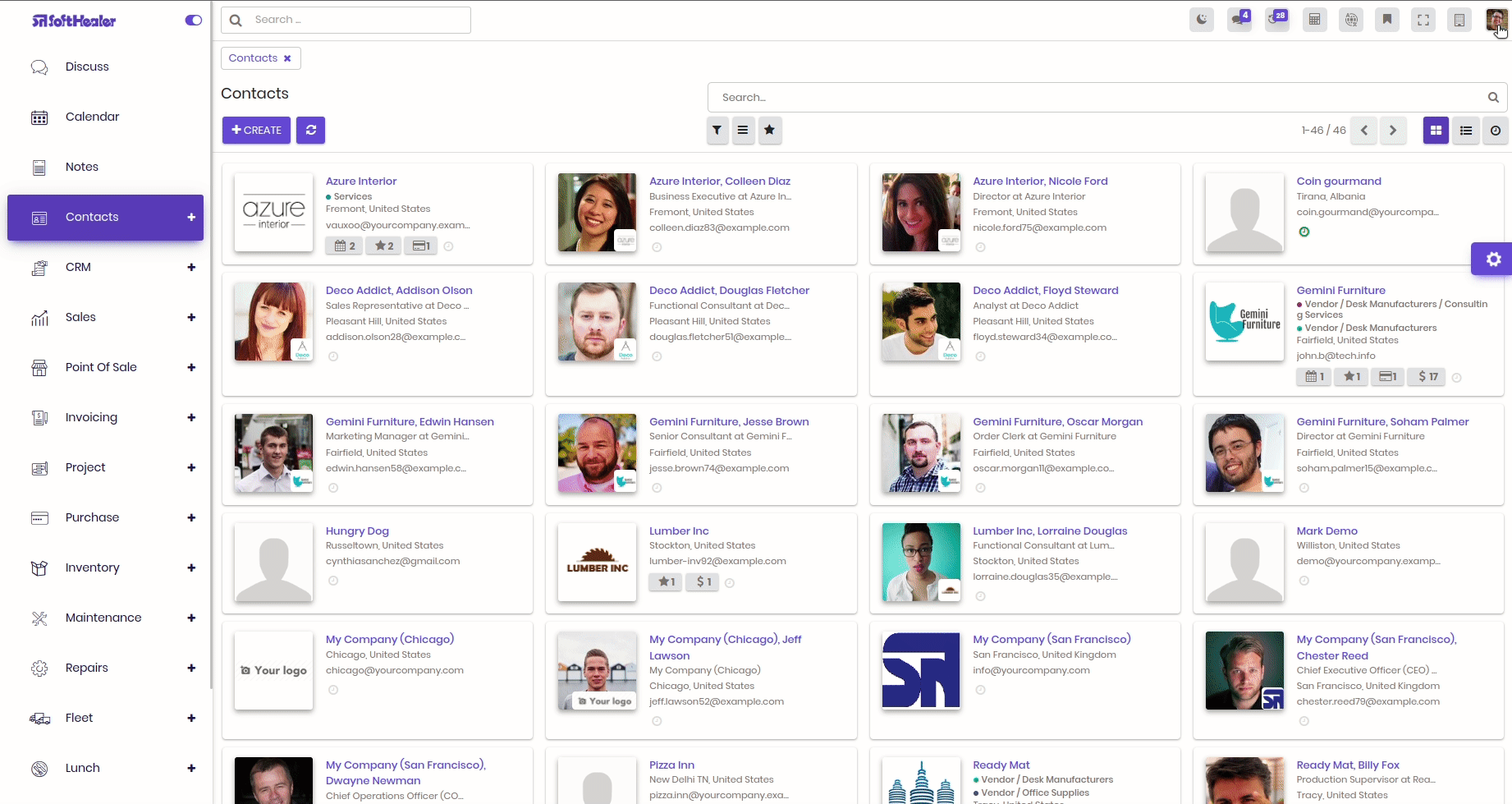This screenshot has width=1512, height=804.
Task: Toggle the sidebar collapse switch
Action: pyautogui.click(x=194, y=21)
